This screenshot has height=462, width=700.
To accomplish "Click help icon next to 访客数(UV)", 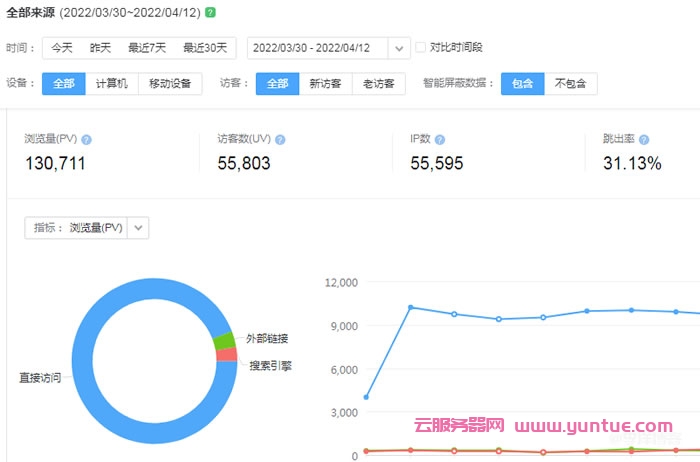I will coord(279,140).
